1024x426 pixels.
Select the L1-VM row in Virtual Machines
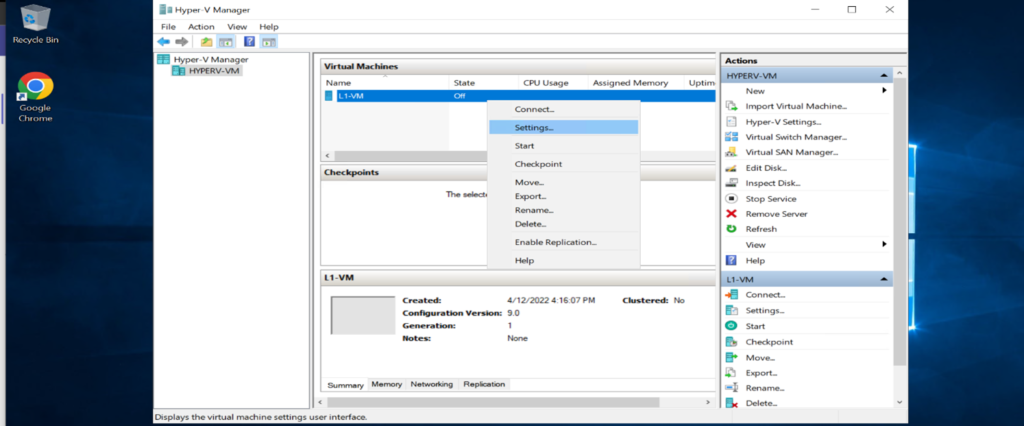coord(519,96)
